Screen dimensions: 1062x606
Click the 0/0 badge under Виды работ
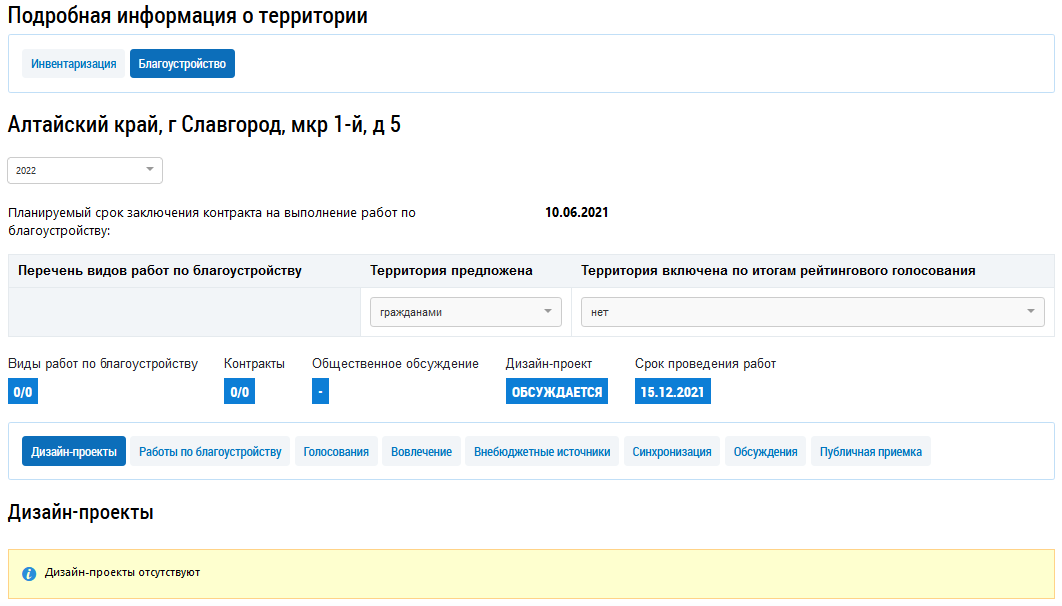(23, 392)
